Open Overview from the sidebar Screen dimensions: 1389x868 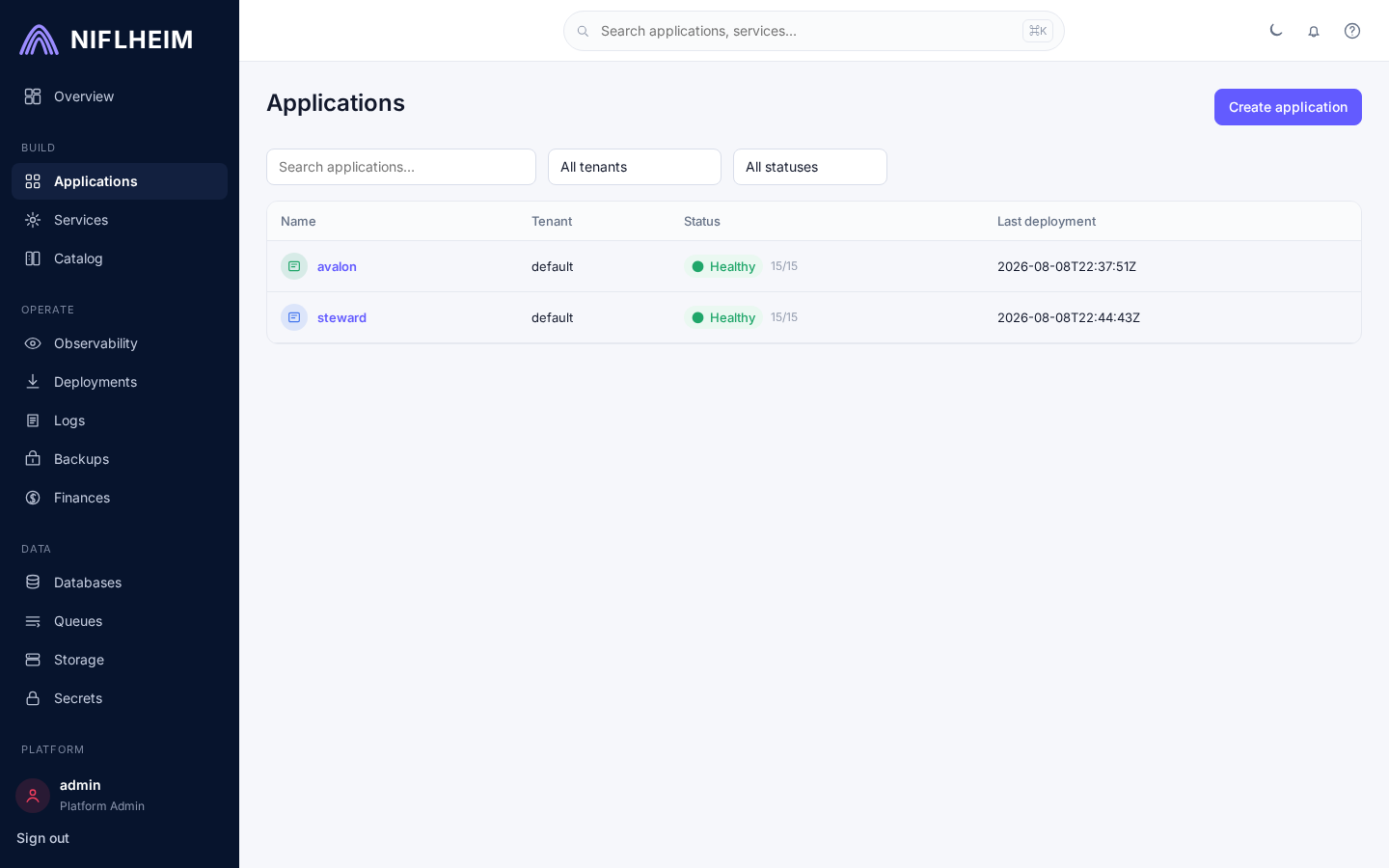point(120,96)
